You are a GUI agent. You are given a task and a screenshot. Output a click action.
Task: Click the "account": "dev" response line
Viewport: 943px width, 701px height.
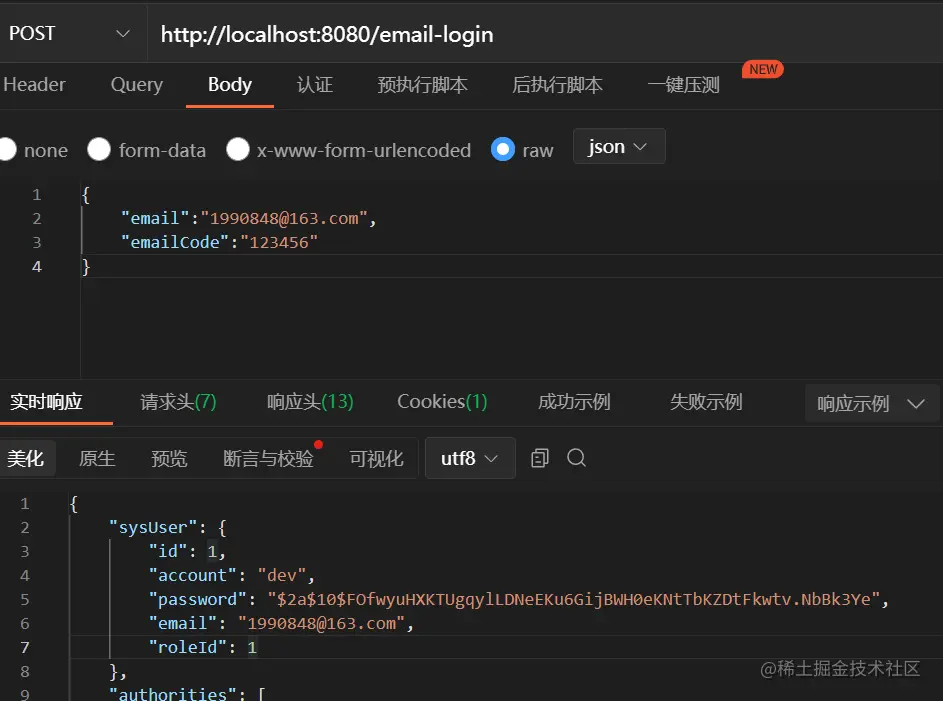click(x=232, y=575)
